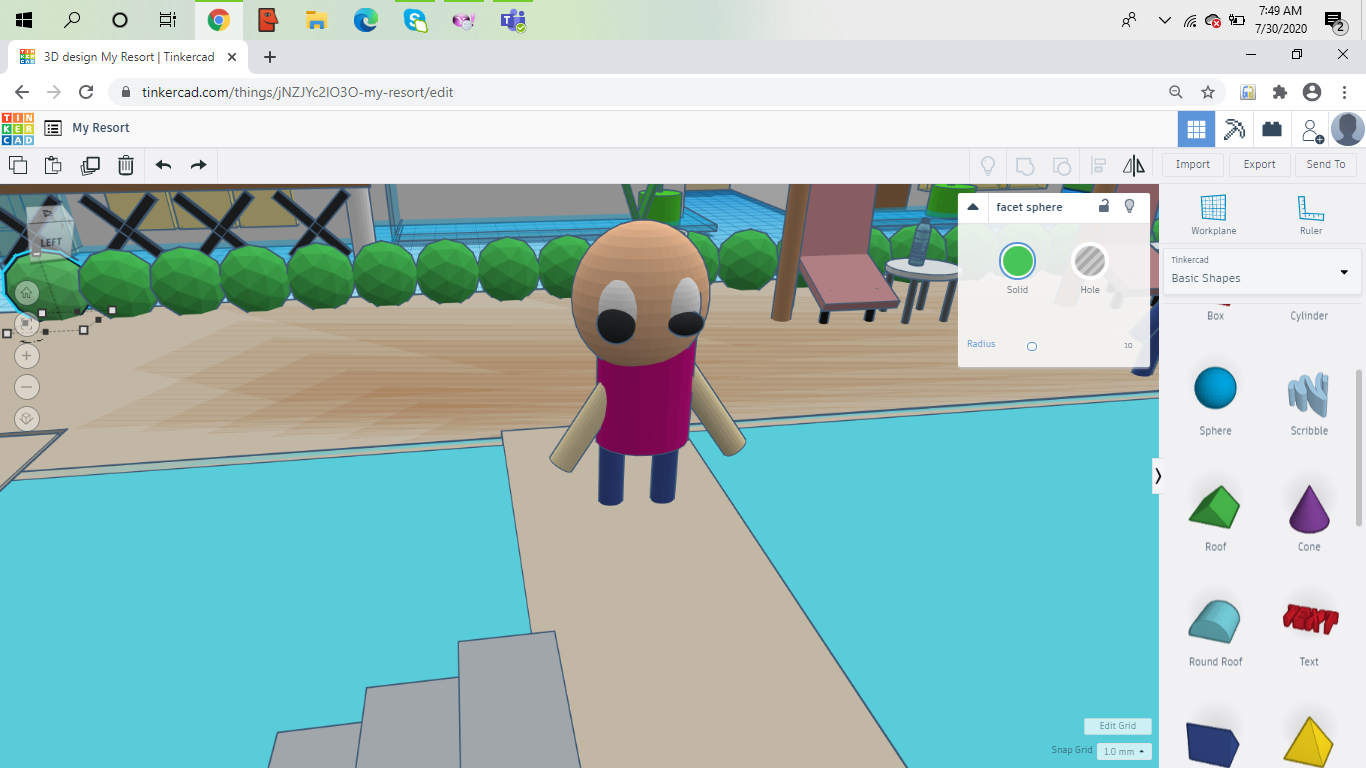Open the Tinkercad user avatar menu
Viewport: 1366px width, 768px height.
[1348, 129]
